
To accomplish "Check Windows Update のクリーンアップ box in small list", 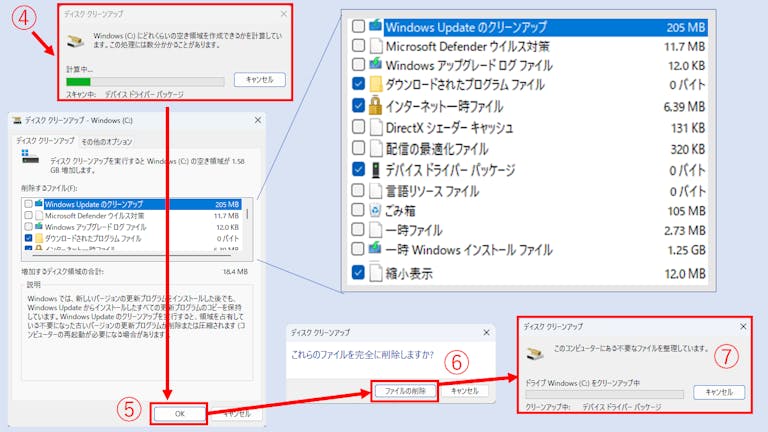I will coord(28,204).
